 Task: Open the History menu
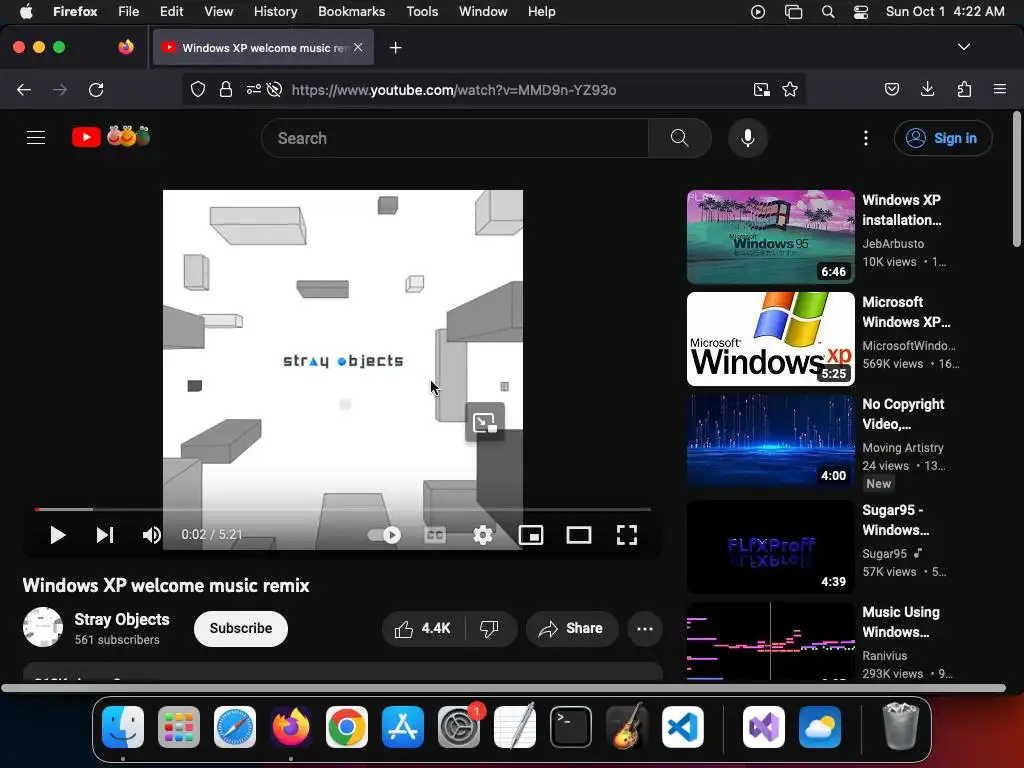point(275,12)
